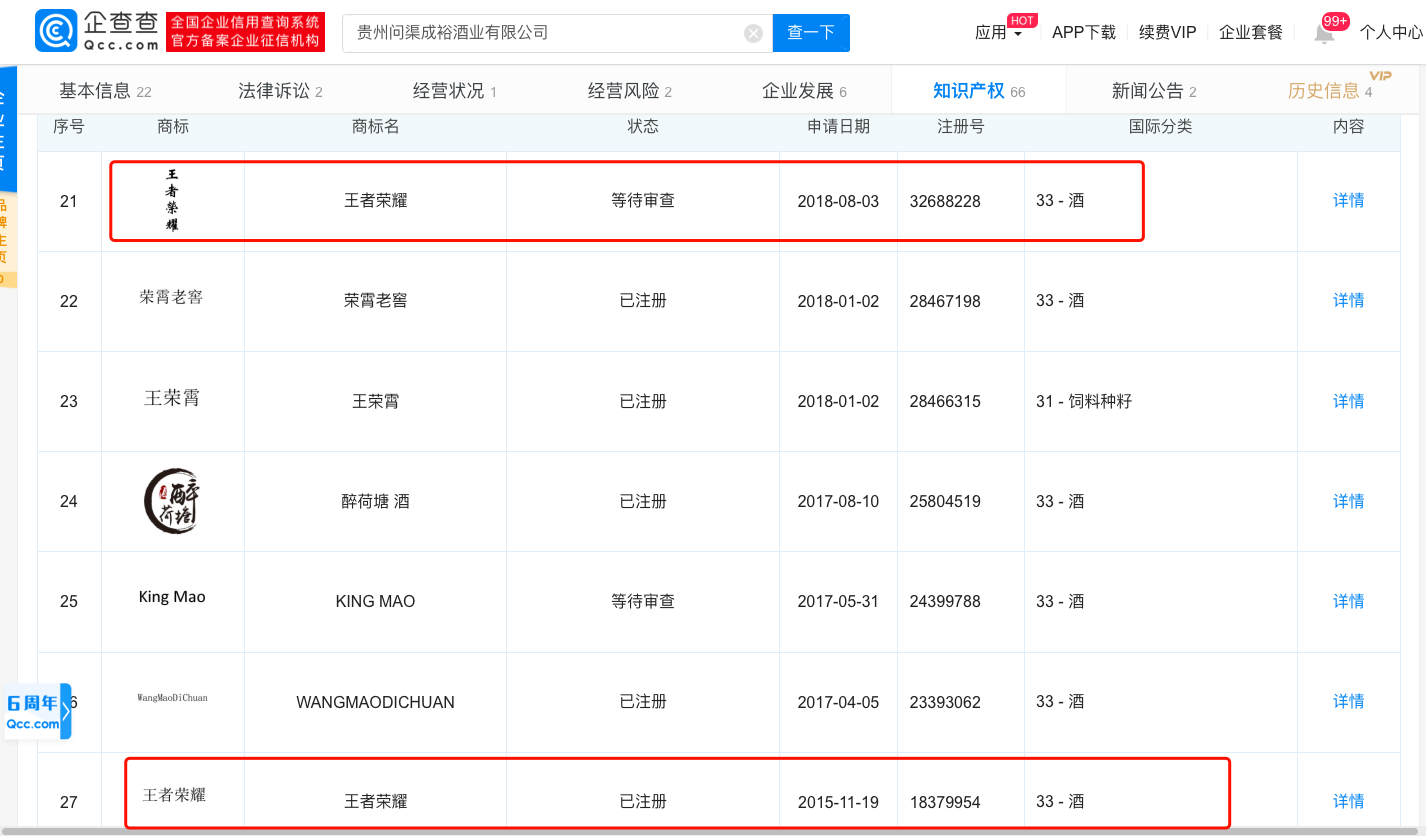The height and width of the screenshot is (836, 1426).
Task: Click the 续费VIP link
Action: (1167, 33)
